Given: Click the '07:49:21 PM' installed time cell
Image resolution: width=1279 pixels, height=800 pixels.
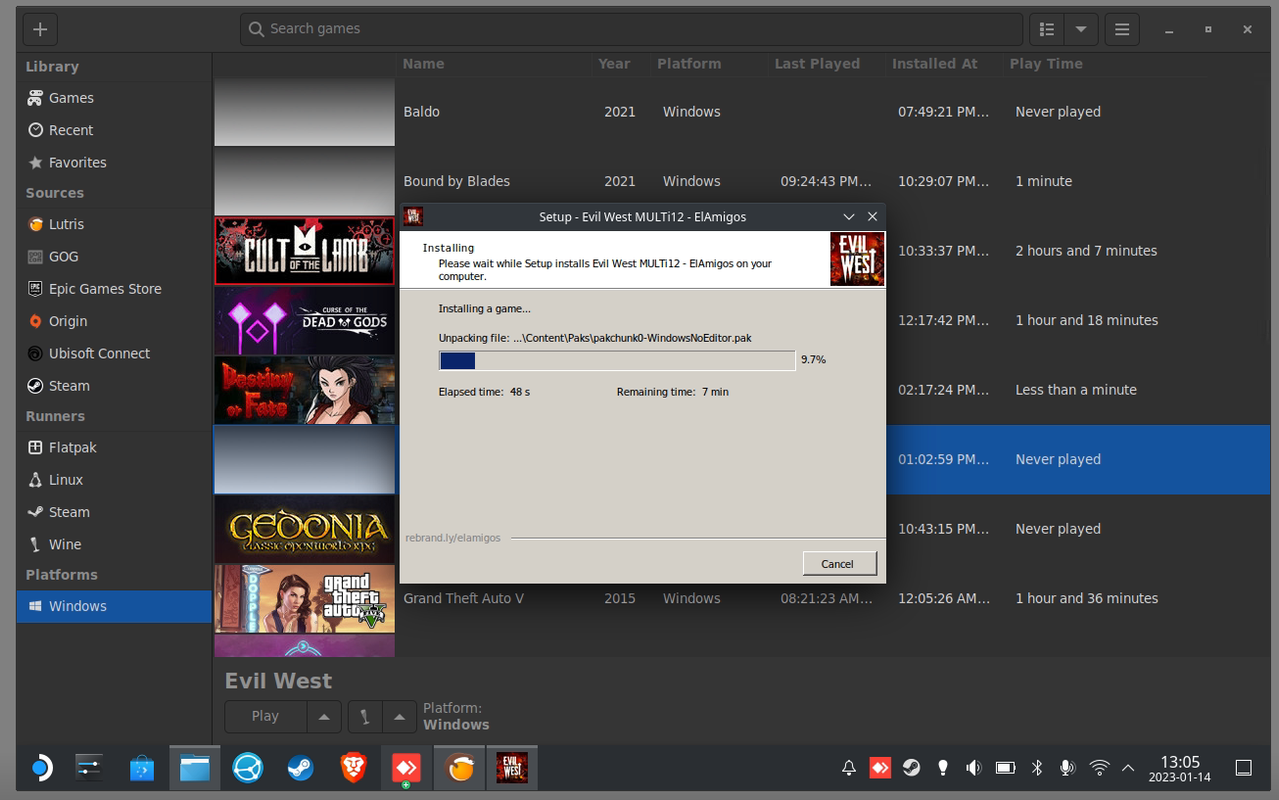Looking at the screenshot, I should click(943, 112).
